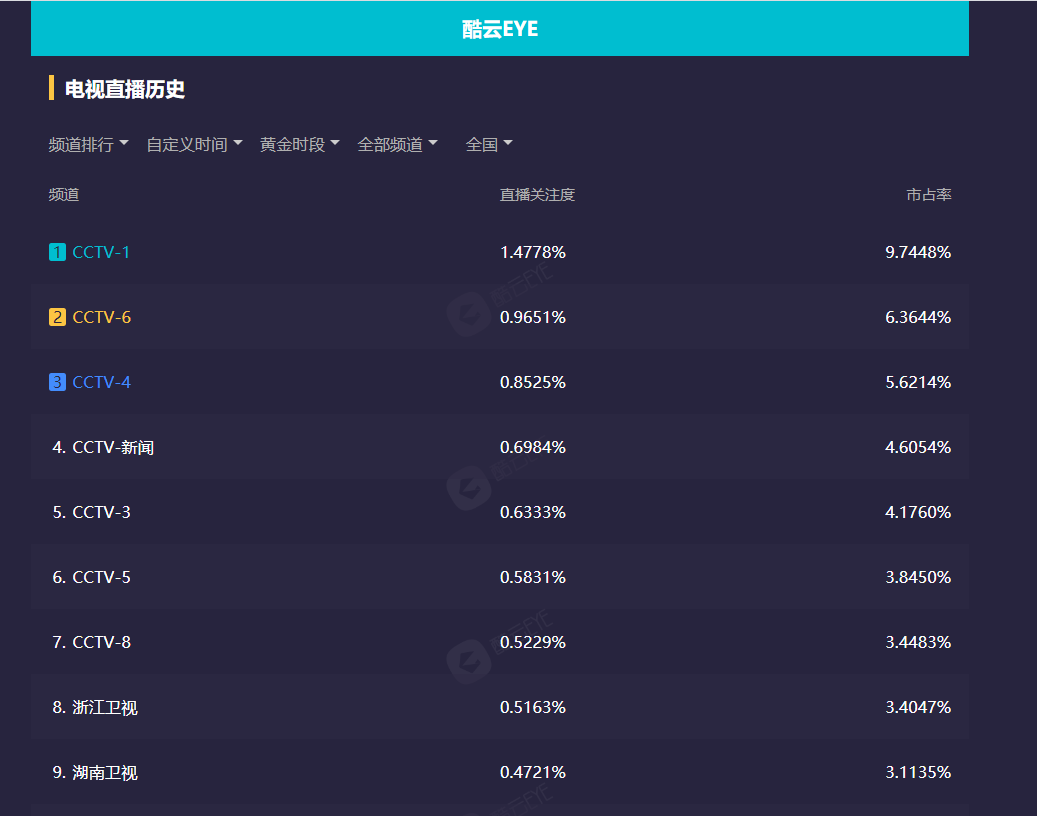Click 湖南卫视 market share 3.1135%
This screenshot has height=816, width=1037.
click(918, 772)
